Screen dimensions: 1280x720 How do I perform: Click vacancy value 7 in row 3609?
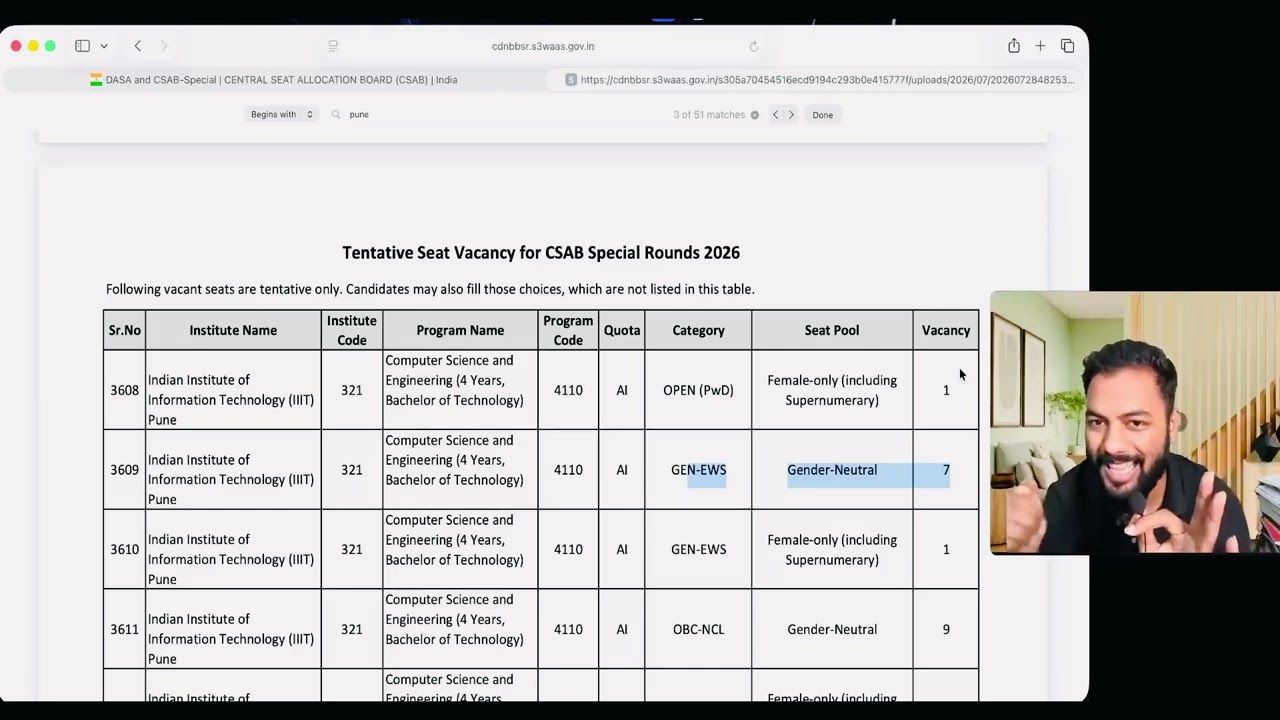click(x=946, y=470)
